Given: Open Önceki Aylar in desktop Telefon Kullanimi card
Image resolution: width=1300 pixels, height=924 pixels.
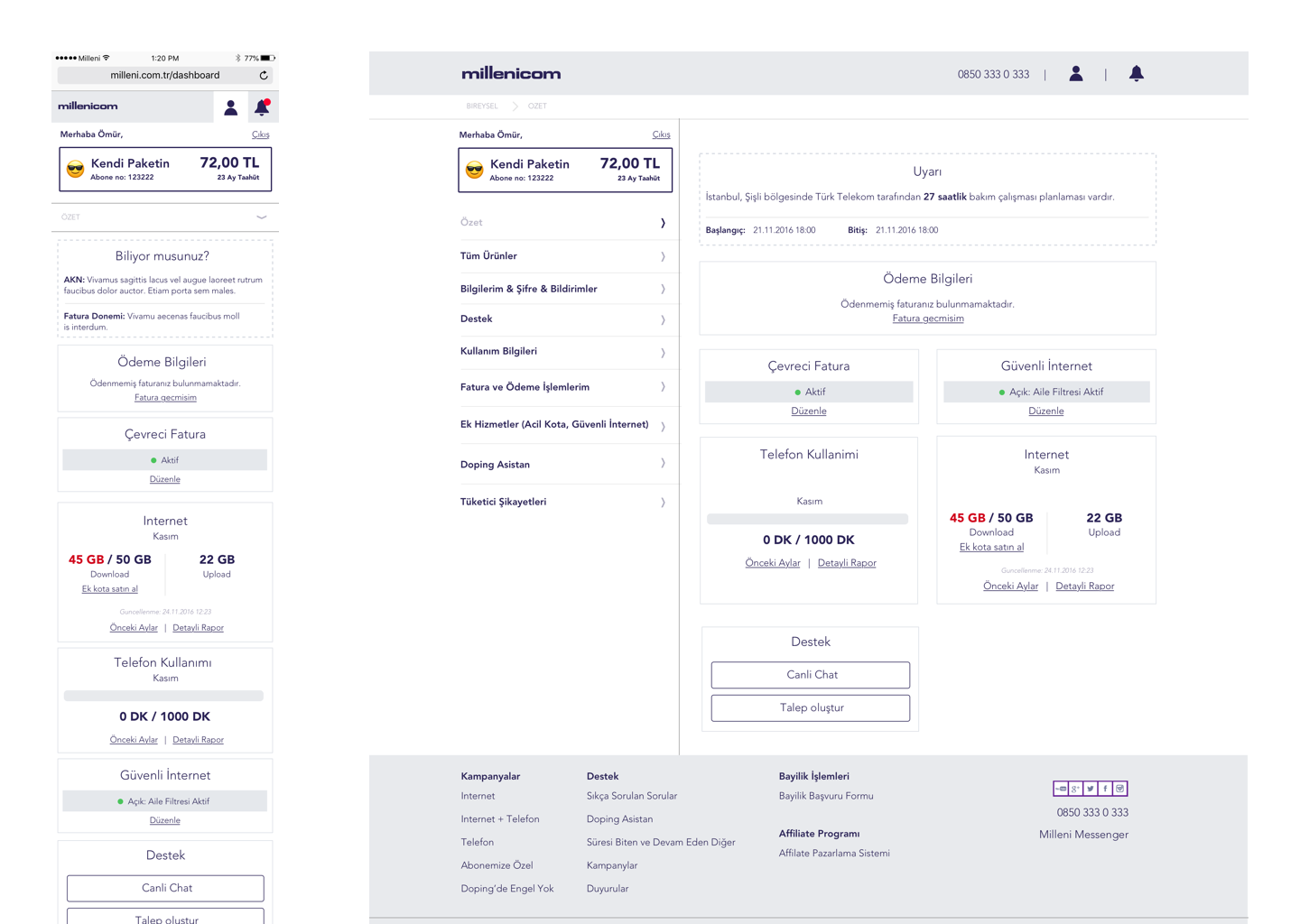Looking at the screenshot, I should pos(773,563).
